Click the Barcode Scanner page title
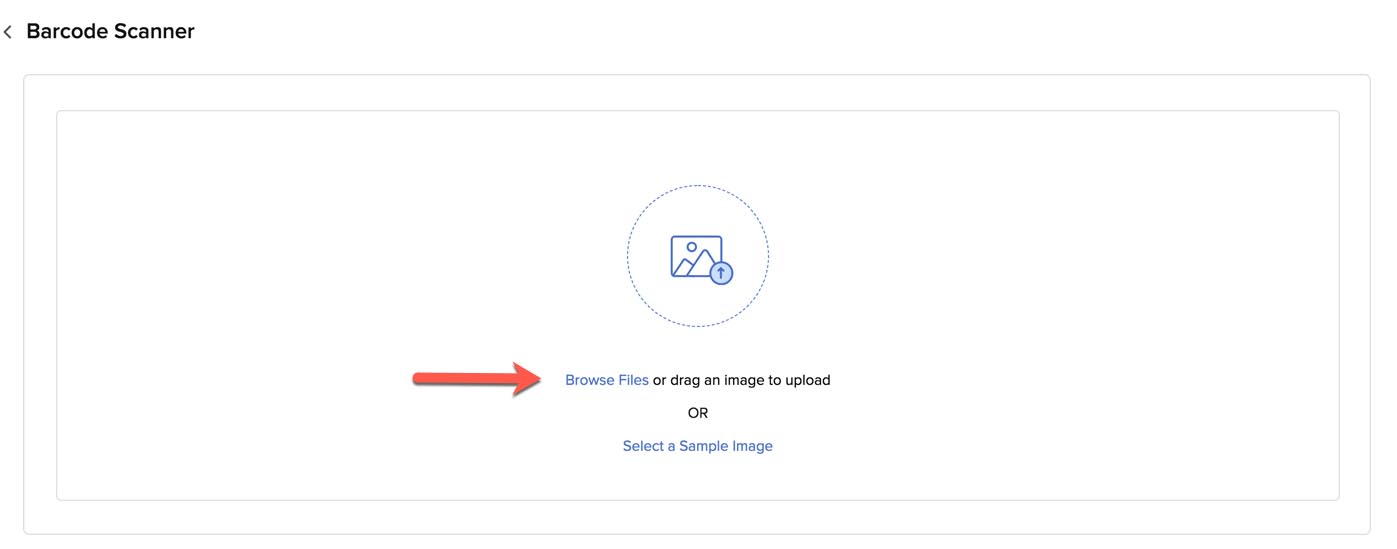This screenshot has width=1397, height=549. 110,31
